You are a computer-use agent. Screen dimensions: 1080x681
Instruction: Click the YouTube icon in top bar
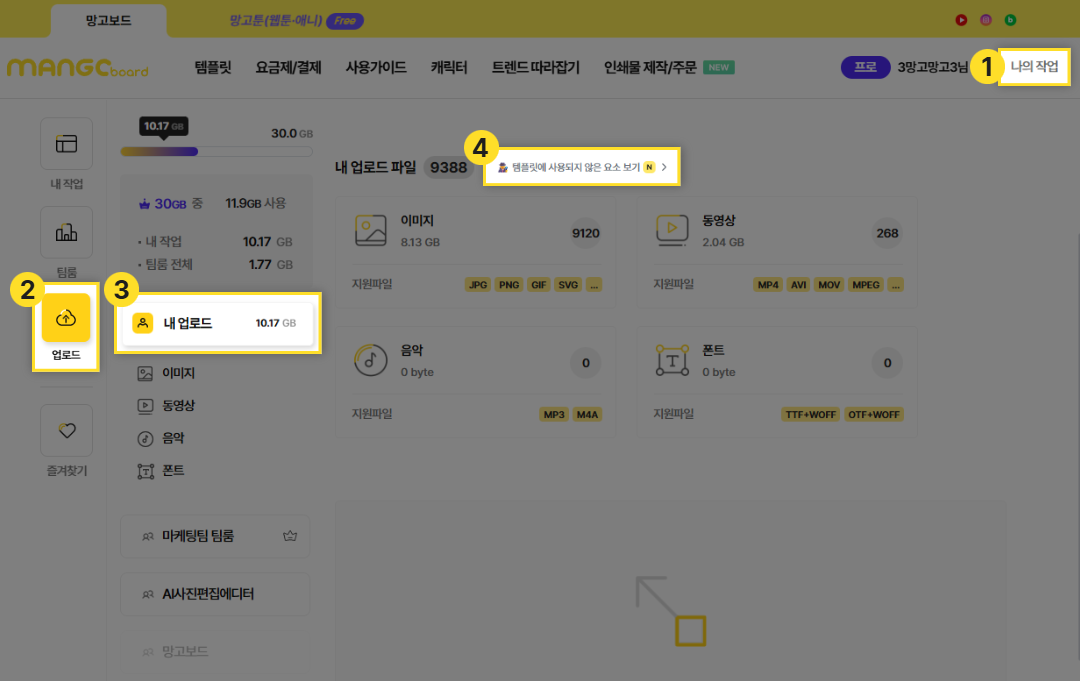tap(961, 19)
